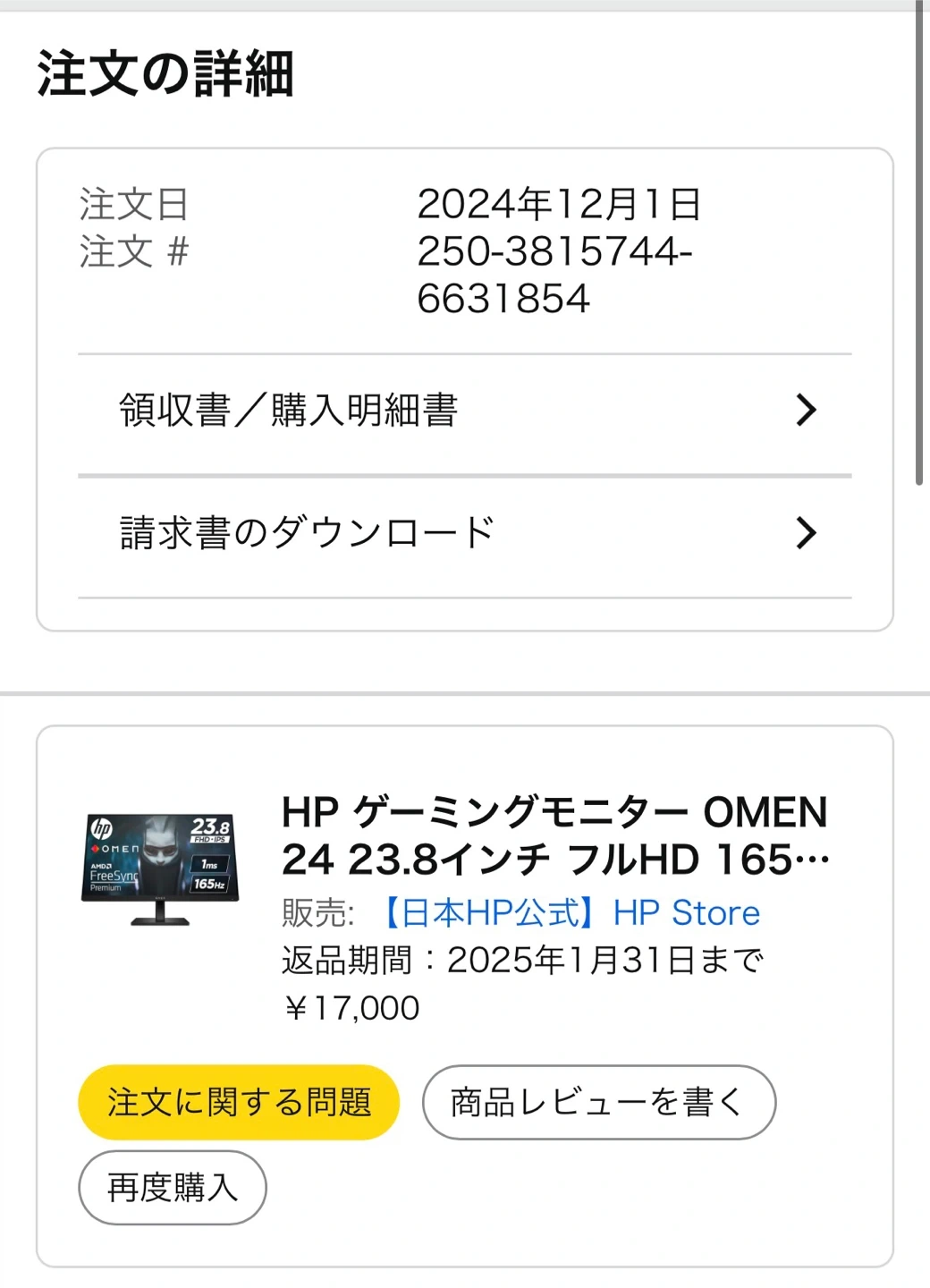Click the vertical scrollbar on the right edge
This screenshot has width=930, height=1288.
pyautogui.click(x=919, y=241)
